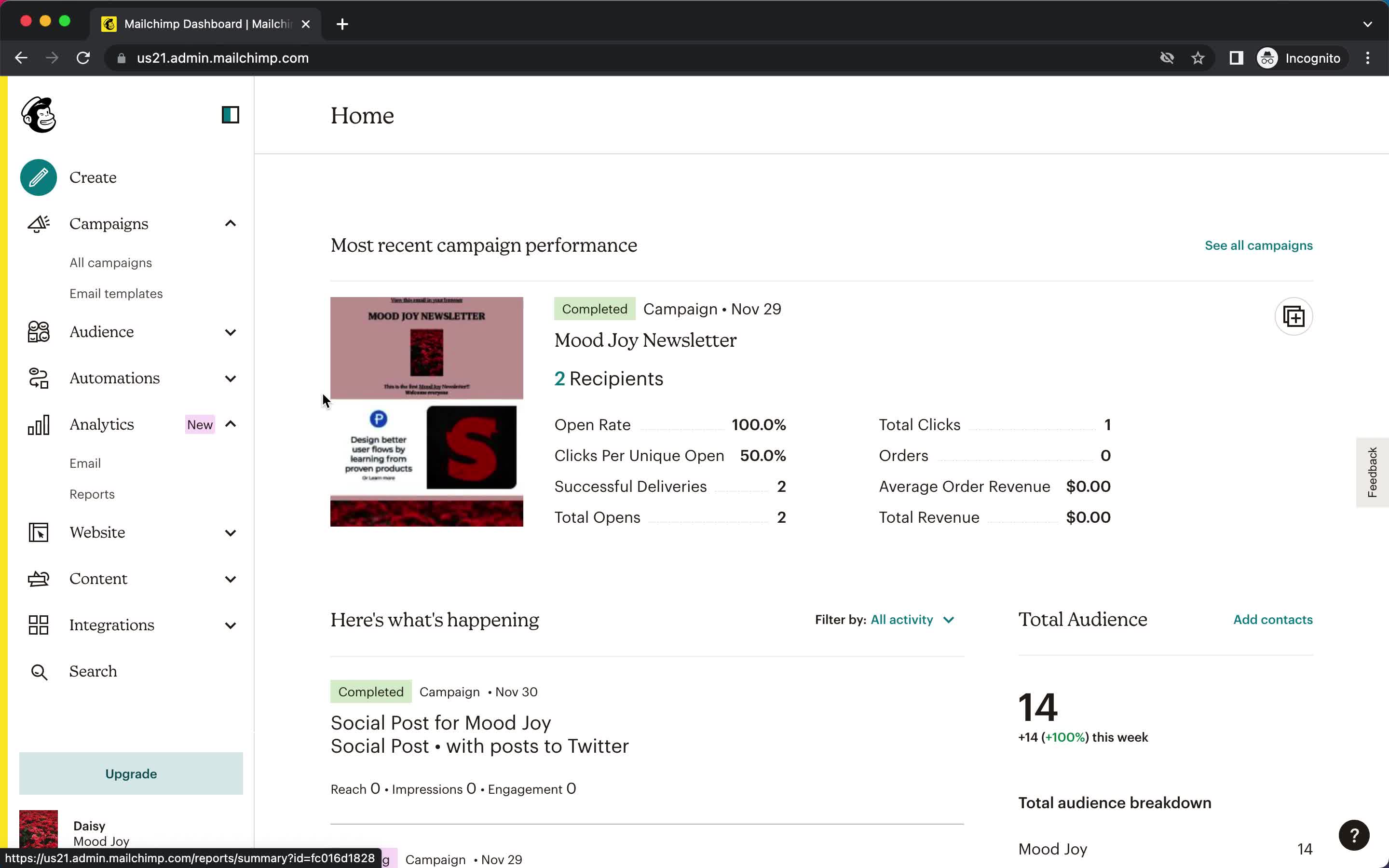
Task: Select Email templates menu item
Action: (116, 293)
